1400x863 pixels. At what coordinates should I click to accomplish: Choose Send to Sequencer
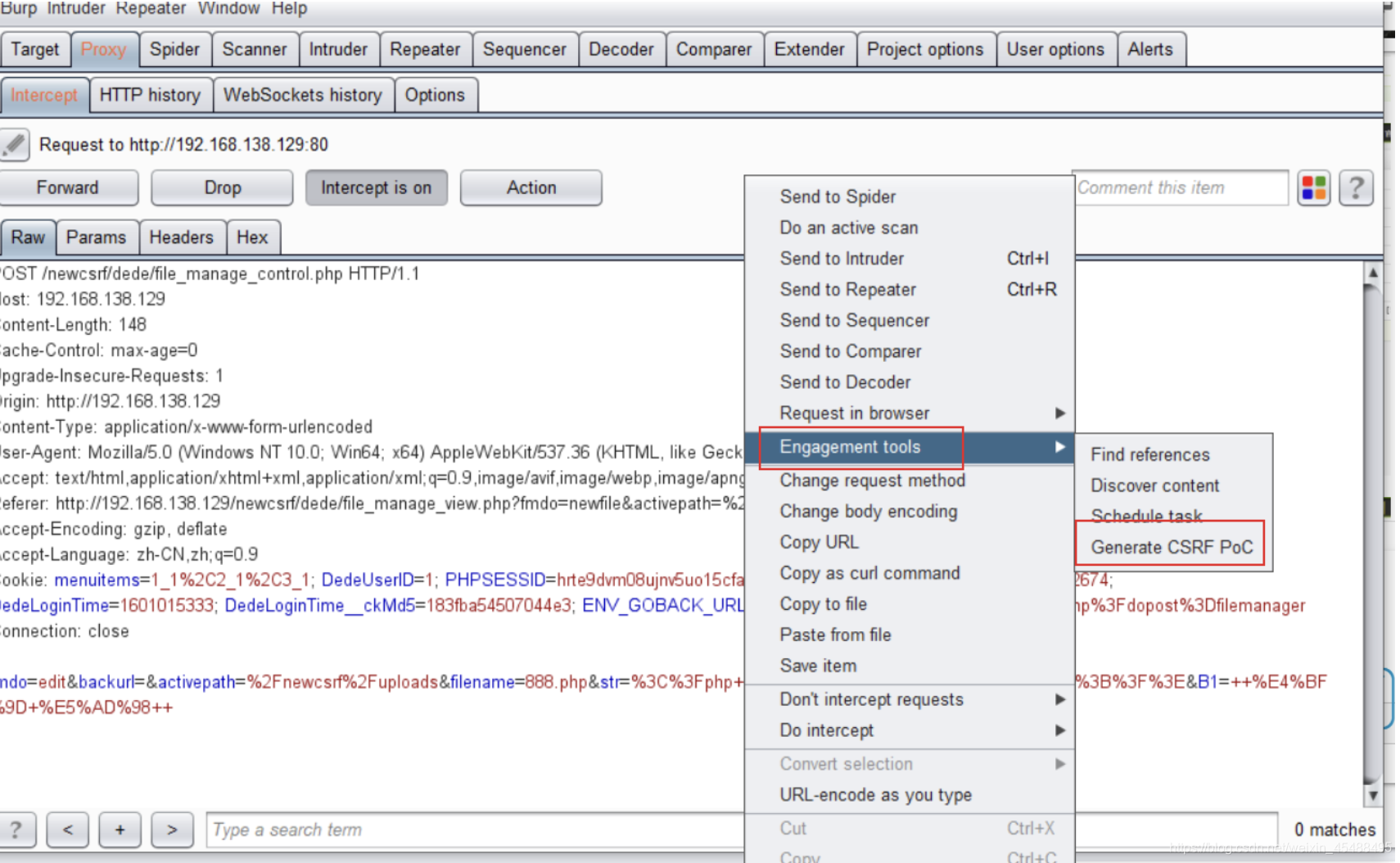click(909, 320)
